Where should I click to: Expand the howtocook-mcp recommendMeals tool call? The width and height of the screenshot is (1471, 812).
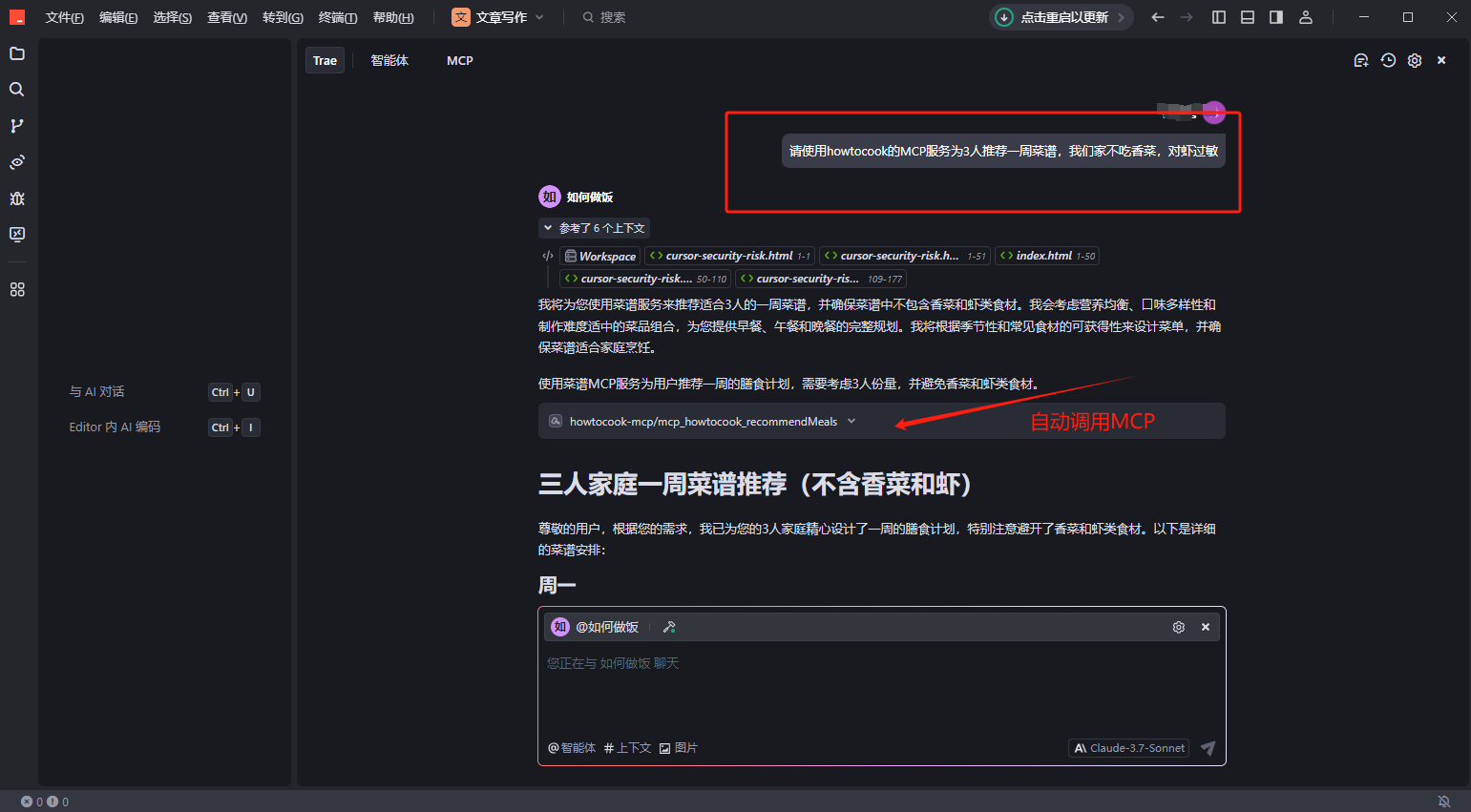pos(851,421)
